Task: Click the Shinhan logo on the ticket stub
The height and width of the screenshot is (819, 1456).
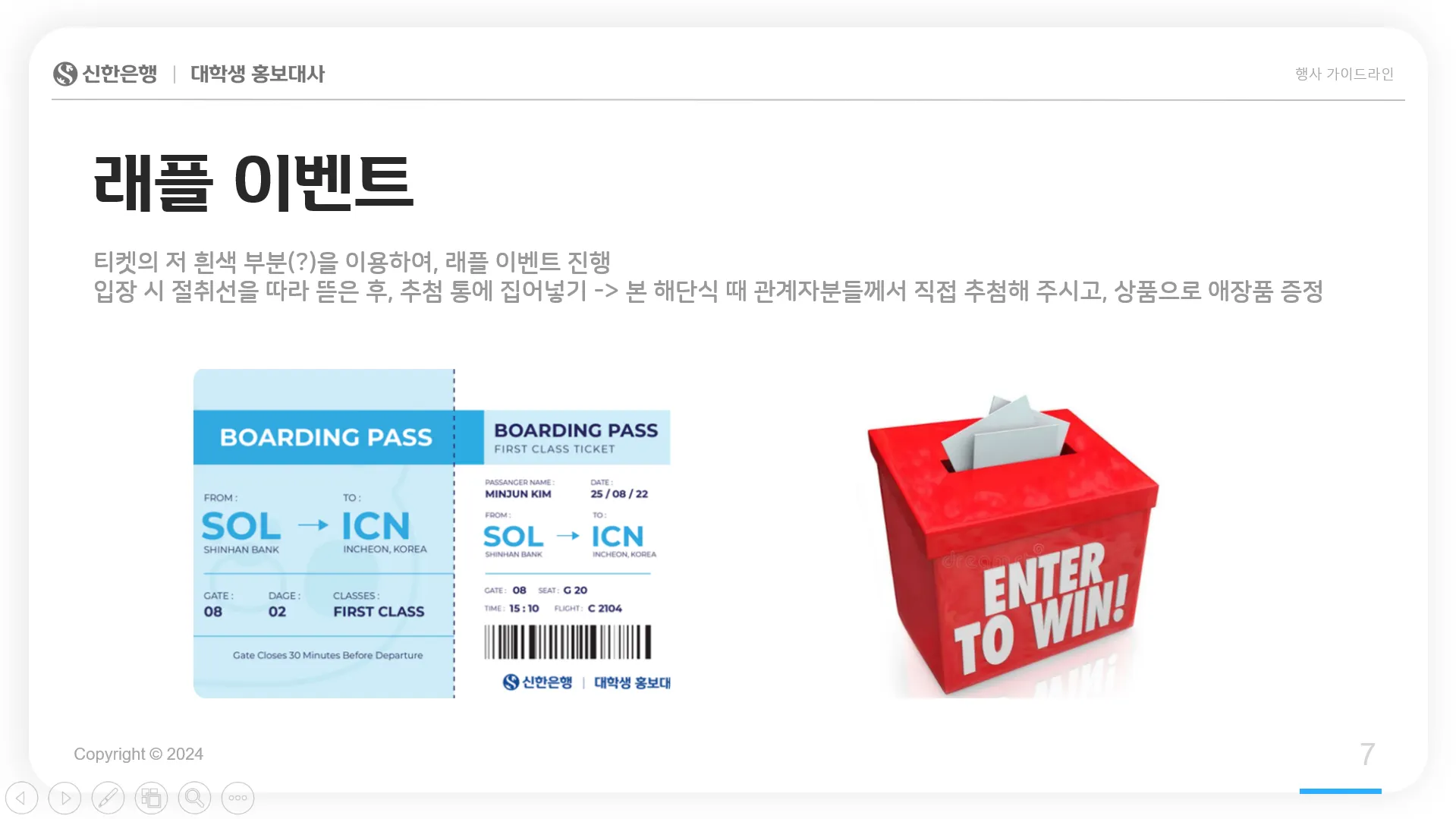Action: tap(511, 682)
